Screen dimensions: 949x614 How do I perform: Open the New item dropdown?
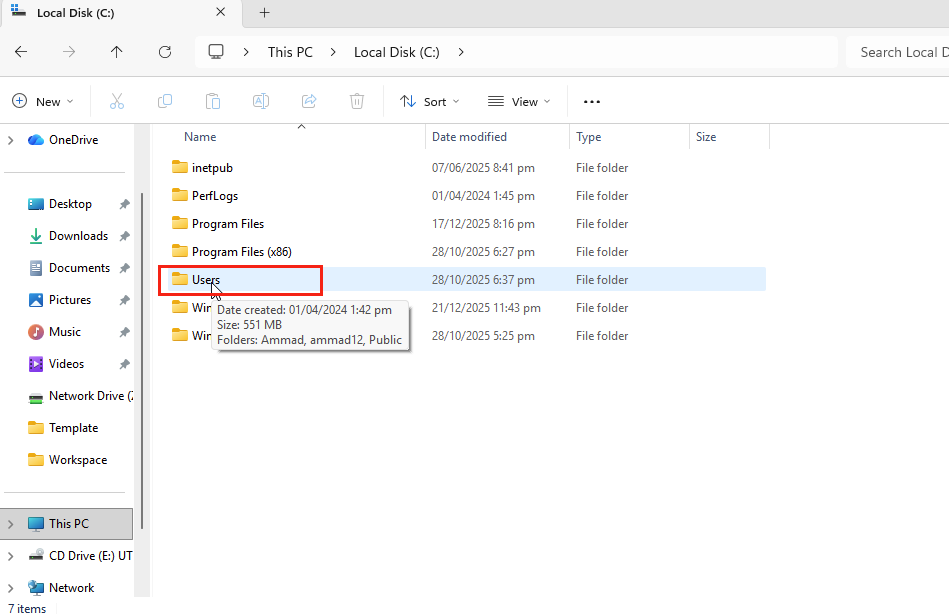pos(43,101)
